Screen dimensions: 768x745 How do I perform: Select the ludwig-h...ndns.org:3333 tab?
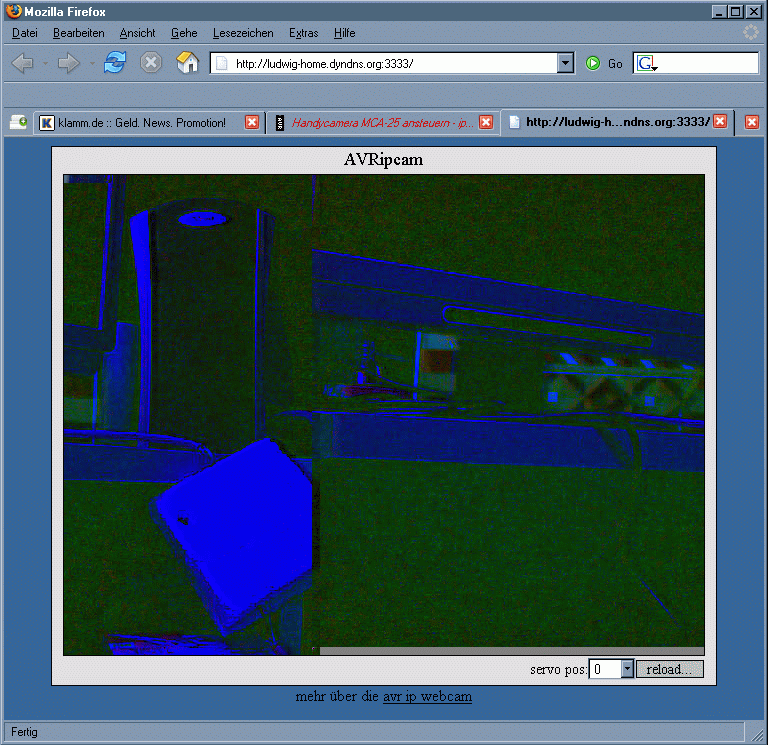617,121
